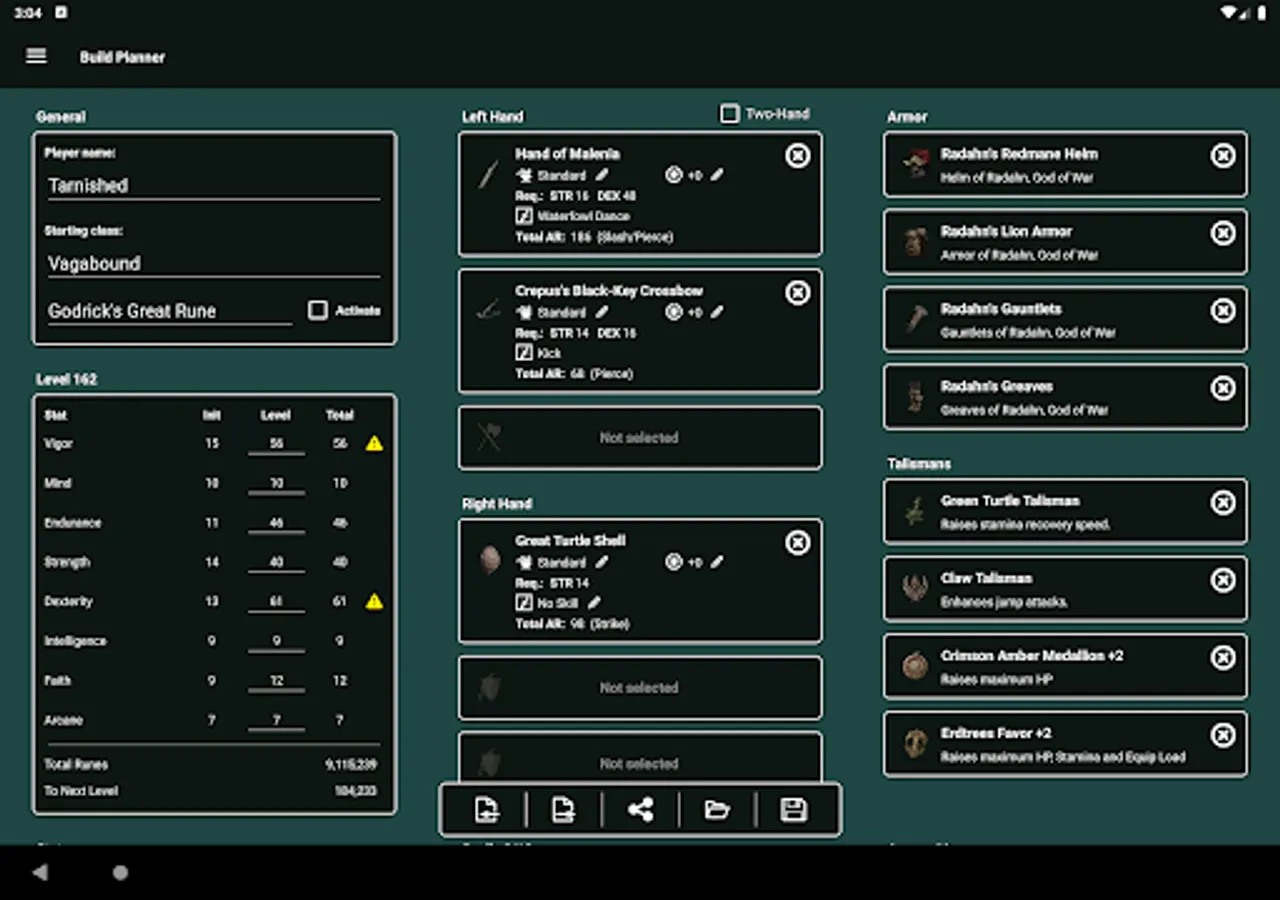Edit Great Turtle Shell skill pencil
The width and height of the screenshot is (1280, 900).
(x=594, y=602)
